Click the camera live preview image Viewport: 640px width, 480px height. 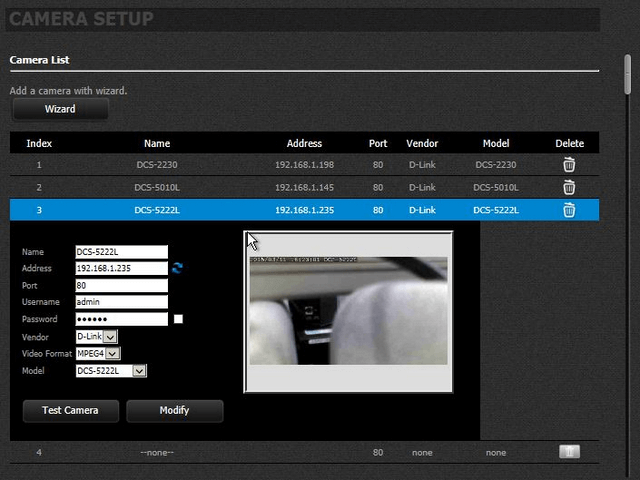(348, 312)
